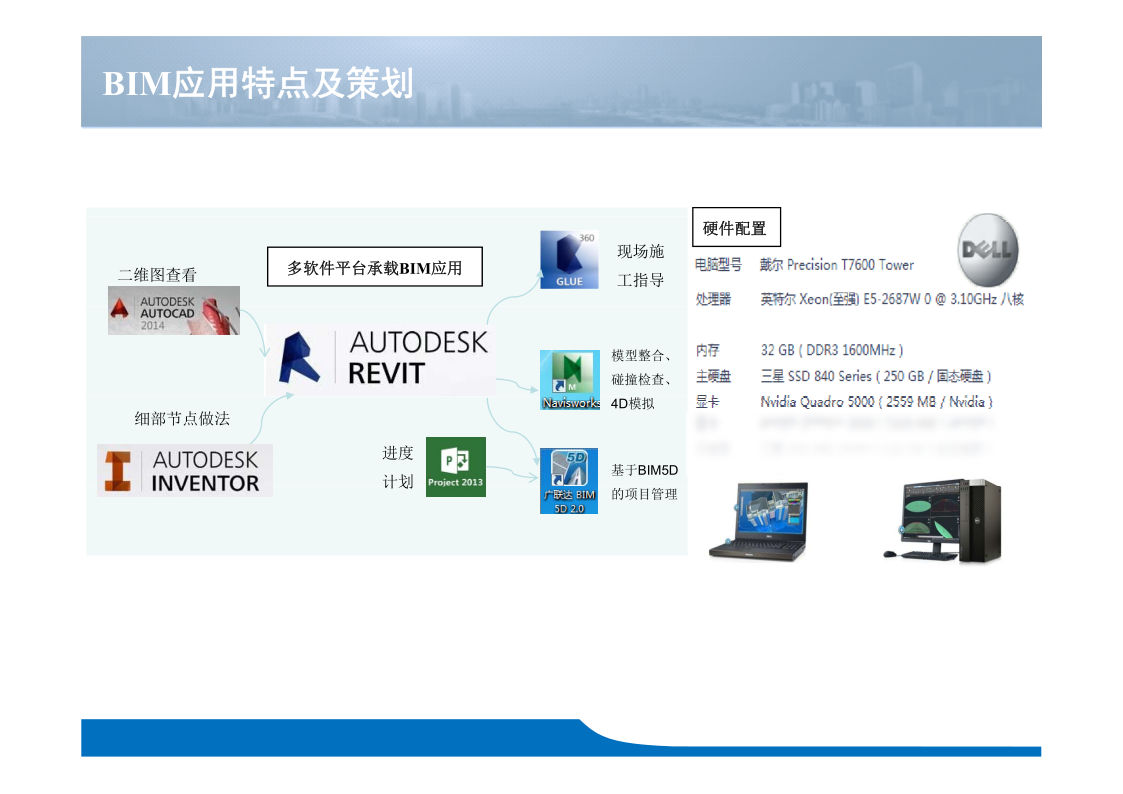Image resolution: width=1123 pixels, height=794 pixels.
Task: Click the 硬件配置 heading box
Action: [736, 228]
